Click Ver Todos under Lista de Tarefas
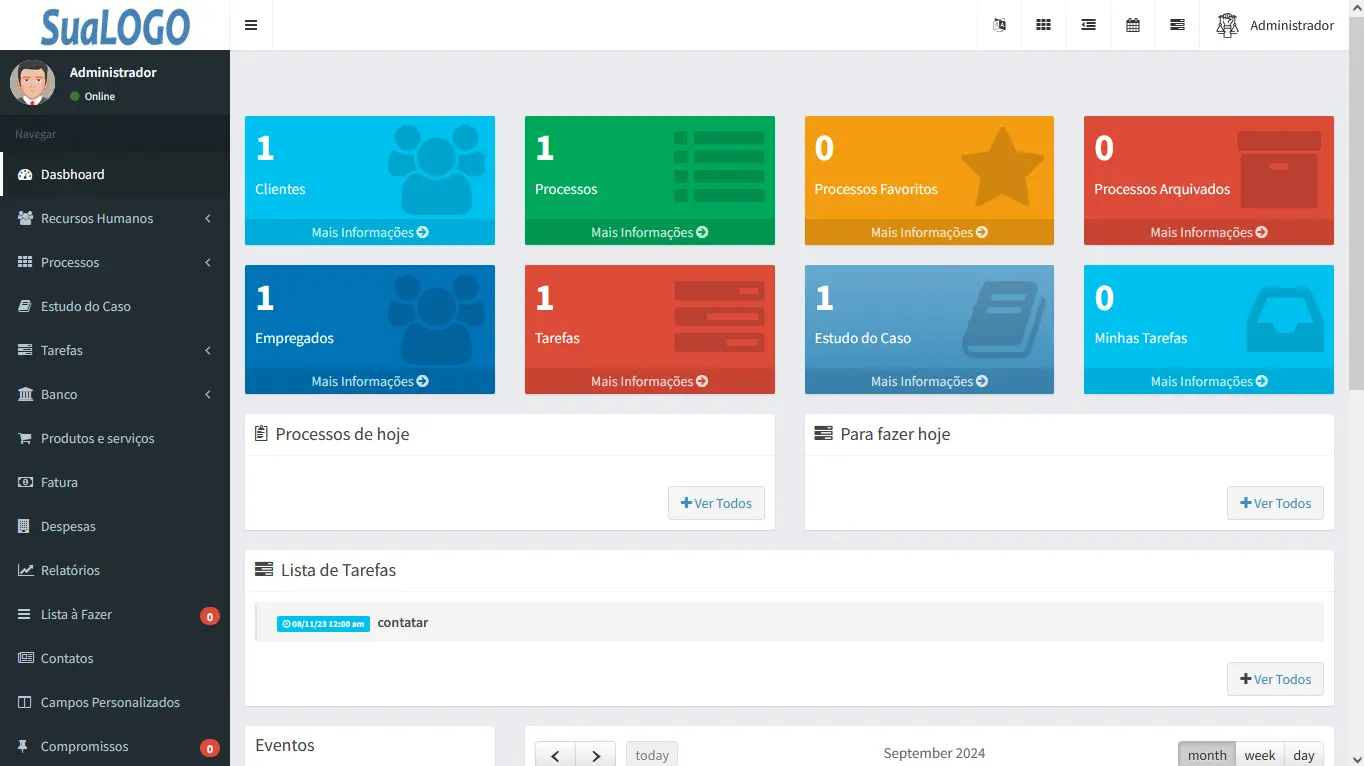This screenshot has height=766, width=1364. pyautogui.click(x=1275, y=679)
